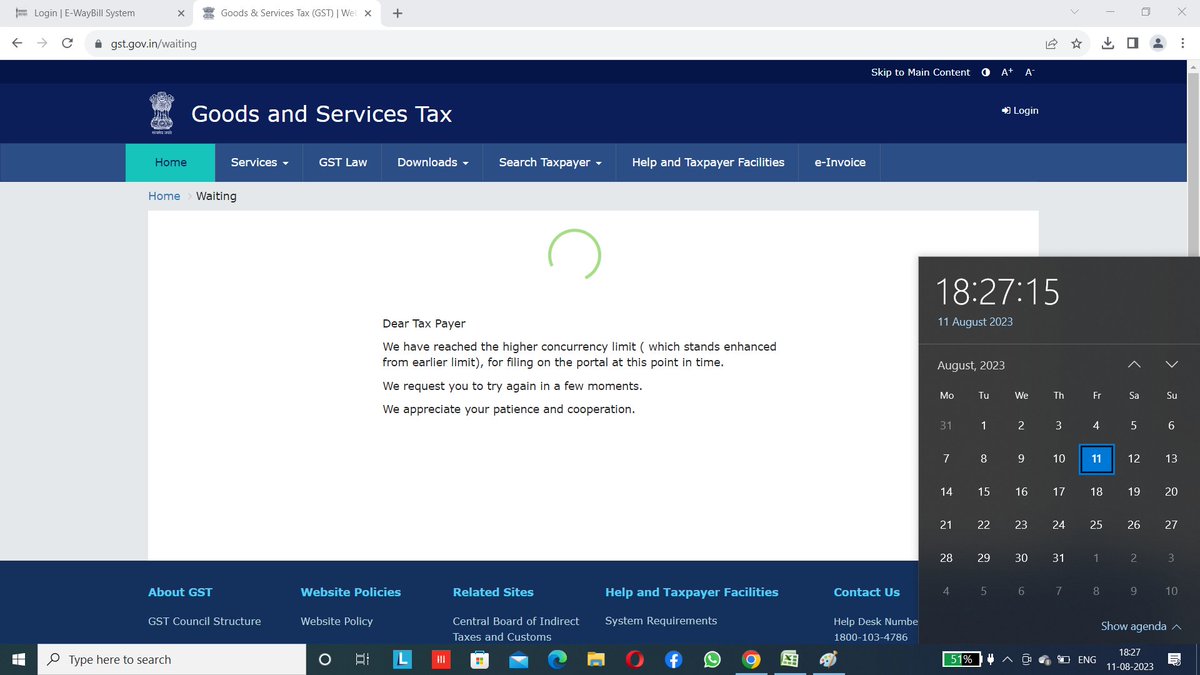Open System Requirements footer link

tap(661, 621)
